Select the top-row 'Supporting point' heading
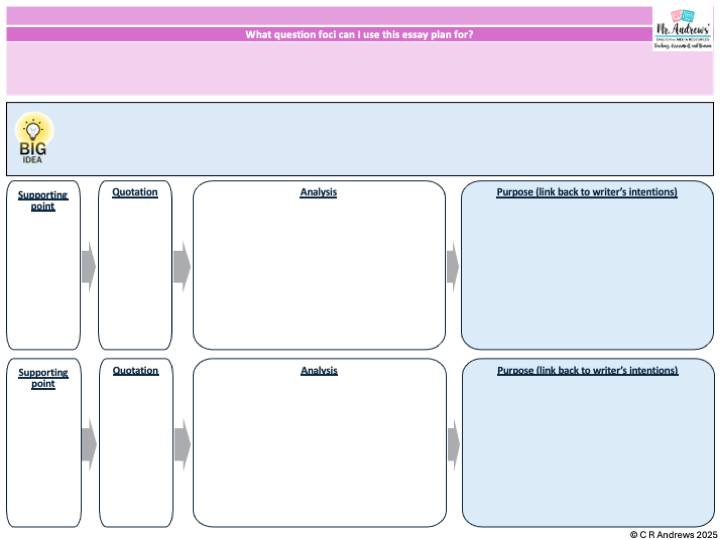Screen dimensions: 720x540 click(x=43, y=198)
